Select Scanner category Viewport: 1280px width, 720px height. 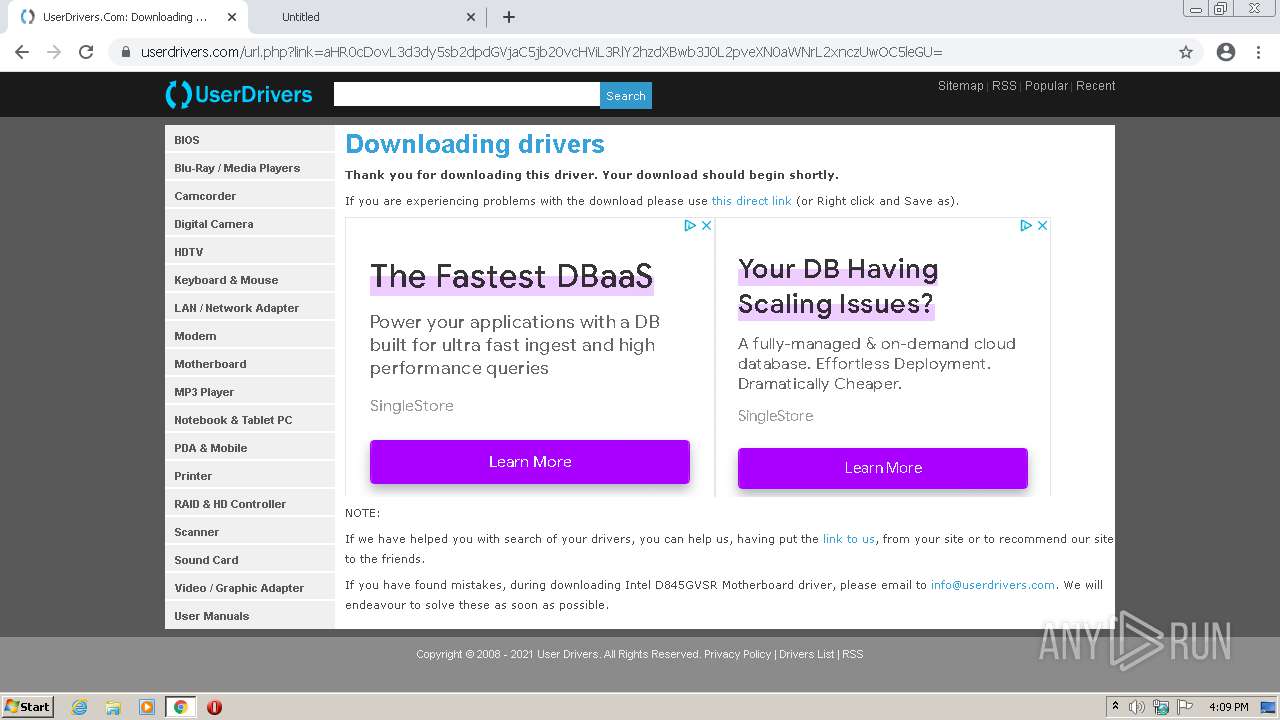pos(250,532)
